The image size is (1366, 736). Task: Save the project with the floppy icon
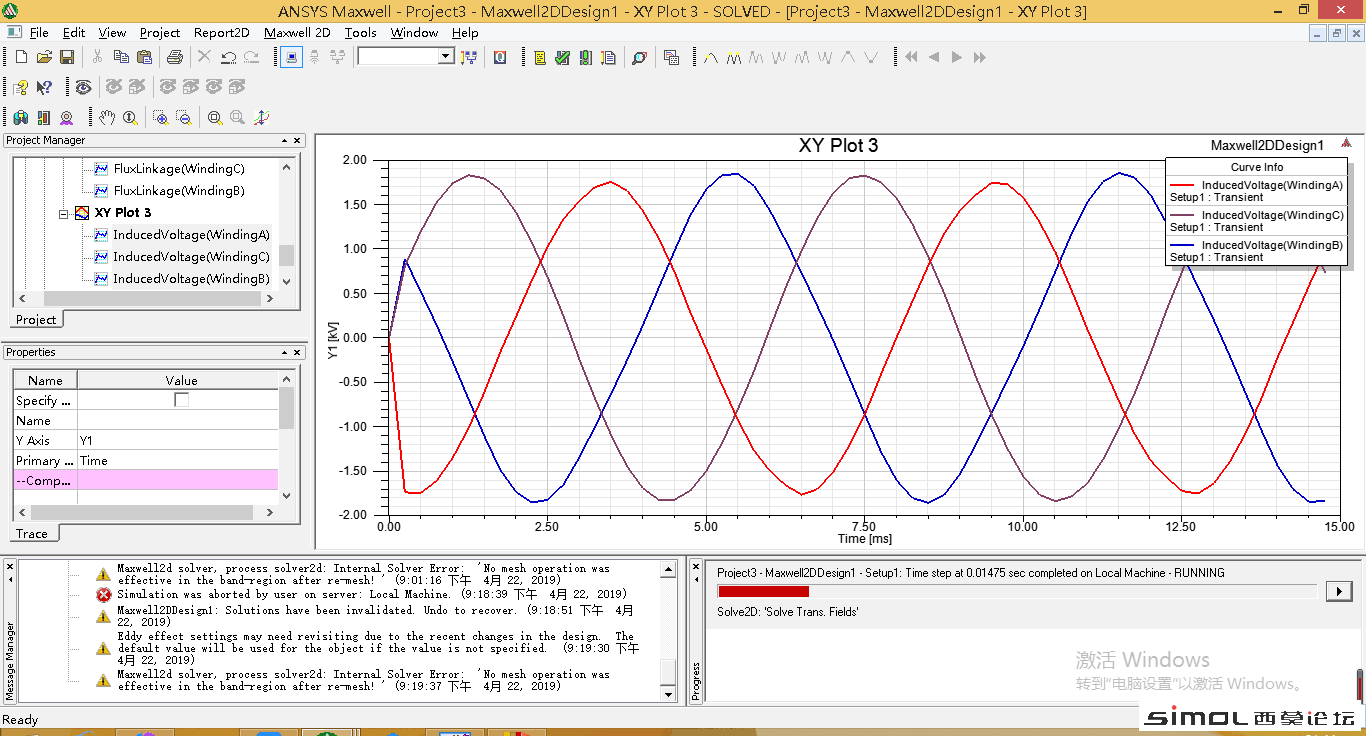click(x=67, y=57)
